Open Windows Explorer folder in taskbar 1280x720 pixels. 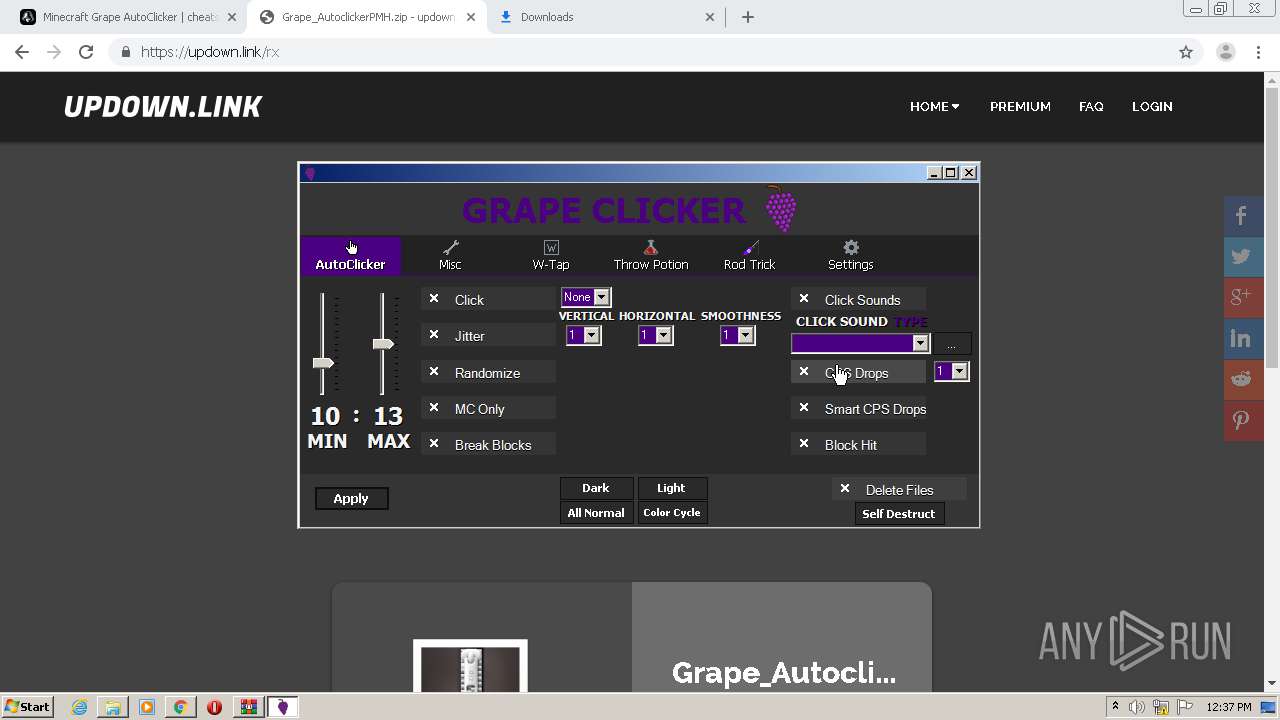pyautogui.click(x=112, y=707)
